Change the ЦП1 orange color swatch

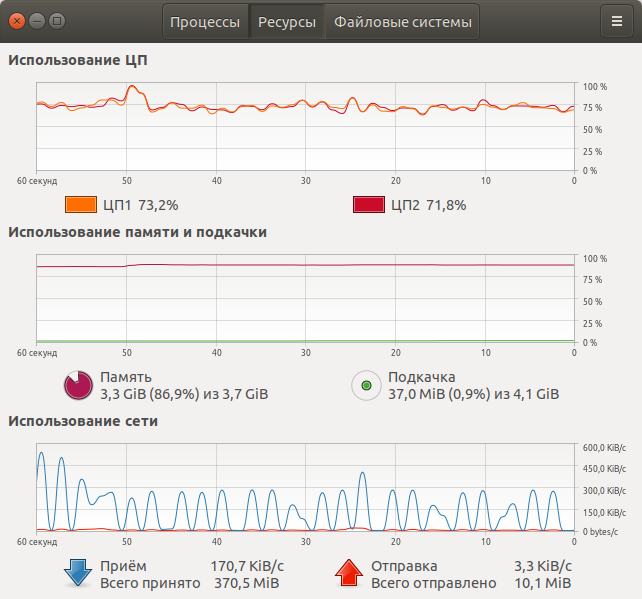tap(81, 205)
